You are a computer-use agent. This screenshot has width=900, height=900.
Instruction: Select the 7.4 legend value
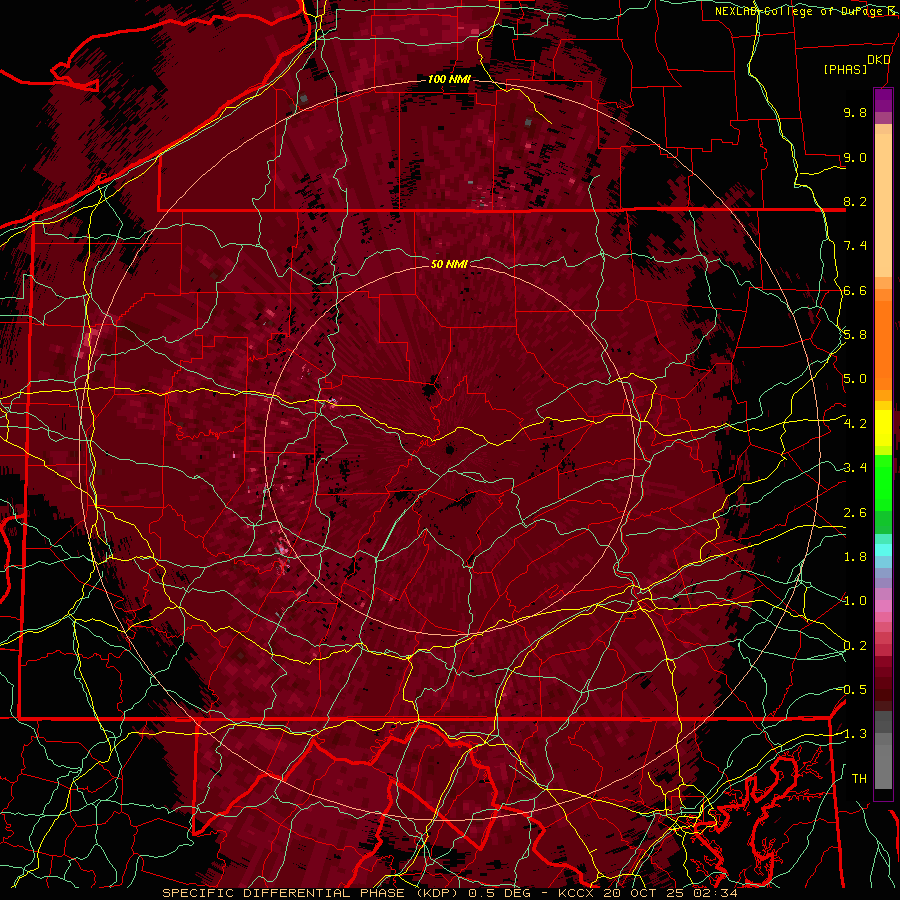[x=855, y=246]
